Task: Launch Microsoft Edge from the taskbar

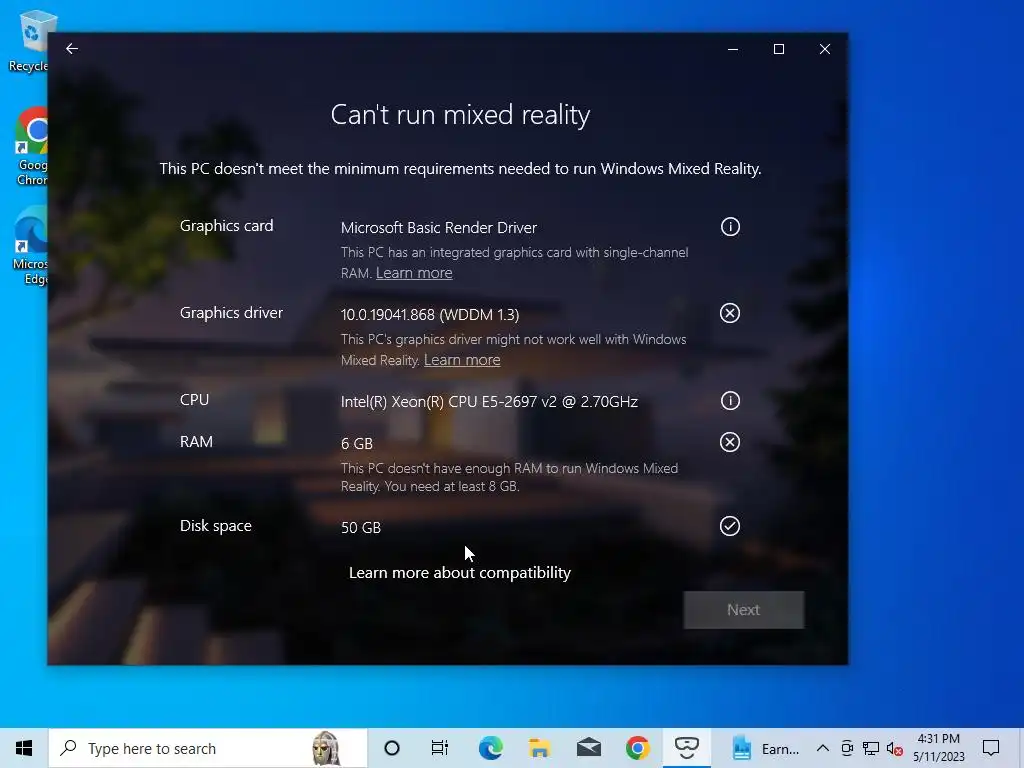Action: point(490,748)
